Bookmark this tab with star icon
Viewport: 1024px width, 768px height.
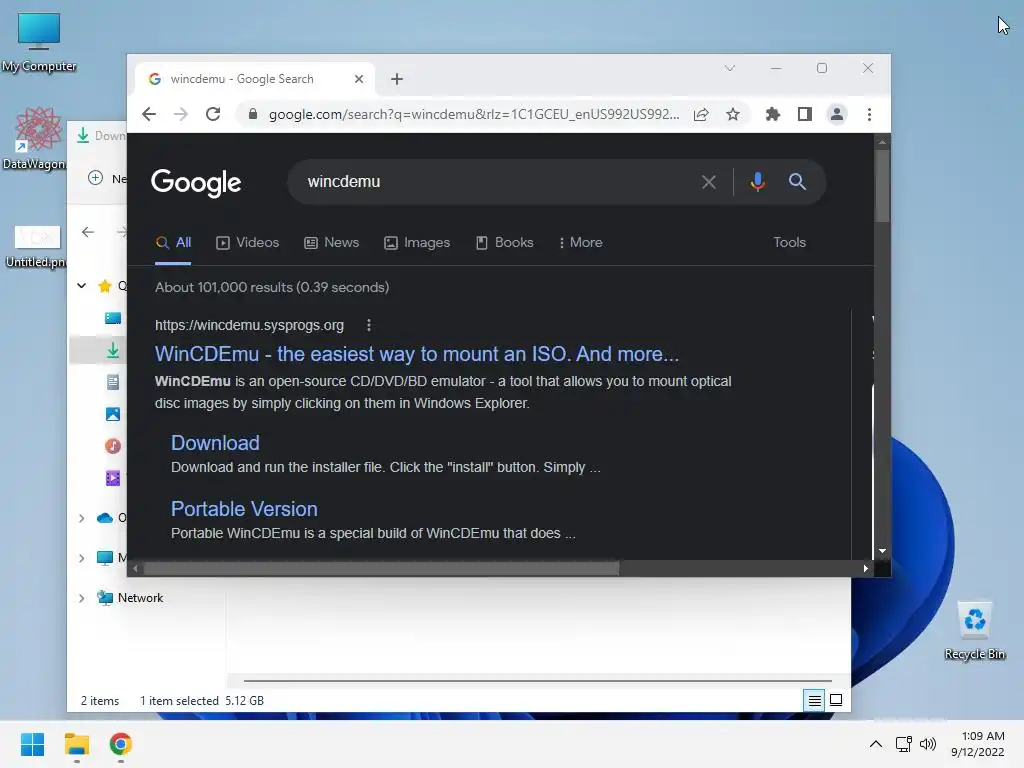733,114
